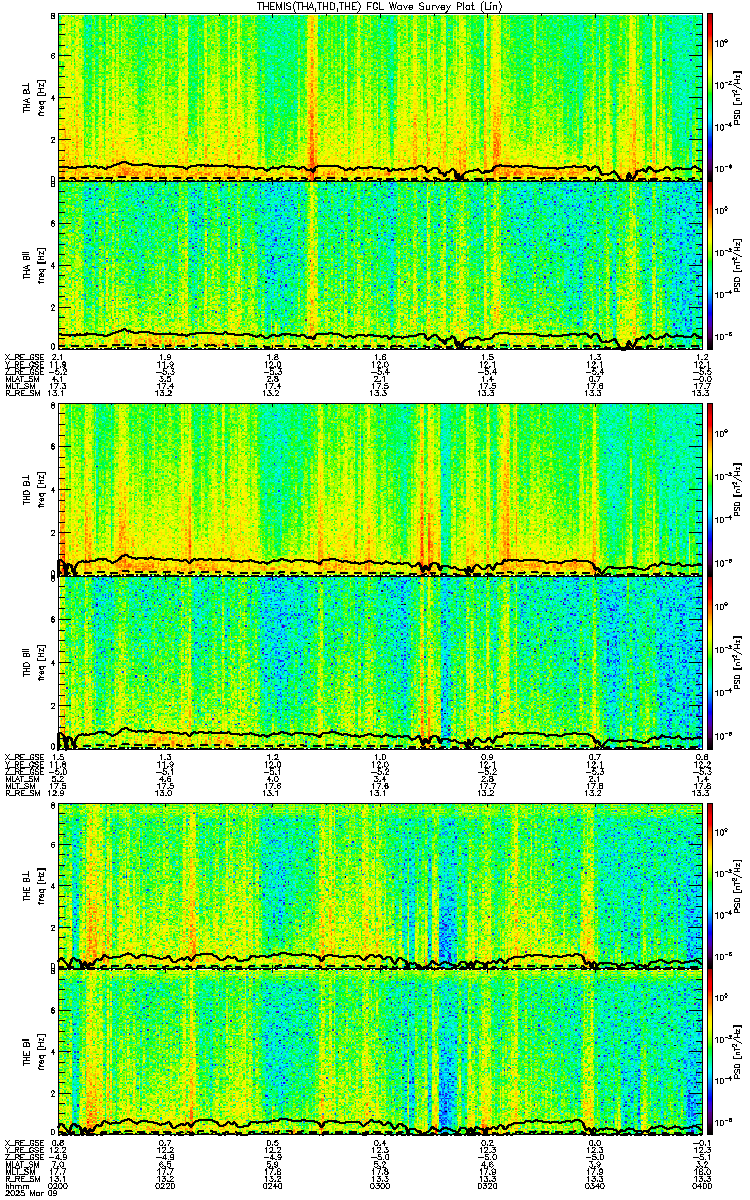The width and height of the screenshot is (750, 1200).
Task: Click the THA B⊥ spectrogram panel
Action: click(x=380, y=96)
